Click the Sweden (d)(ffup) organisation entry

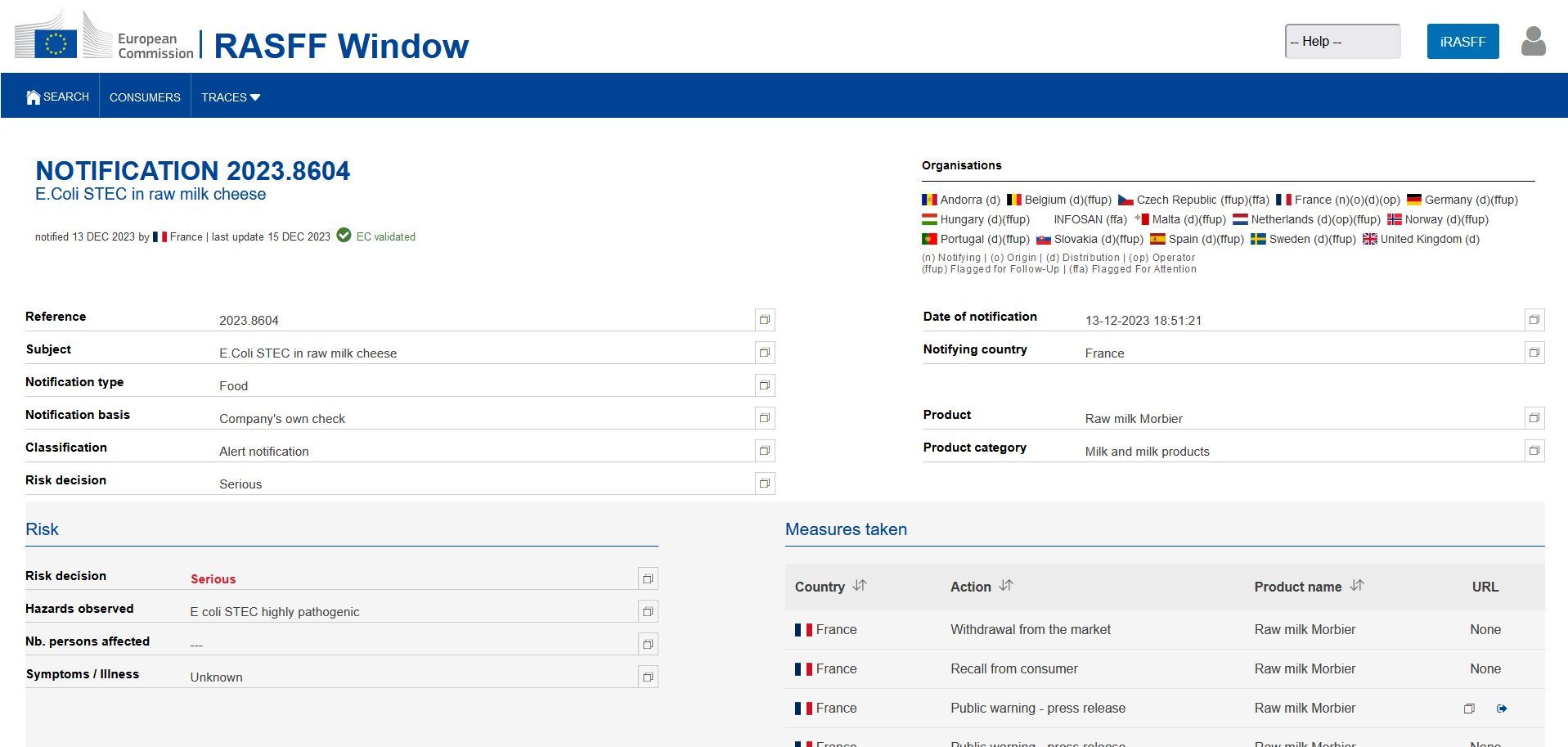1303,239
